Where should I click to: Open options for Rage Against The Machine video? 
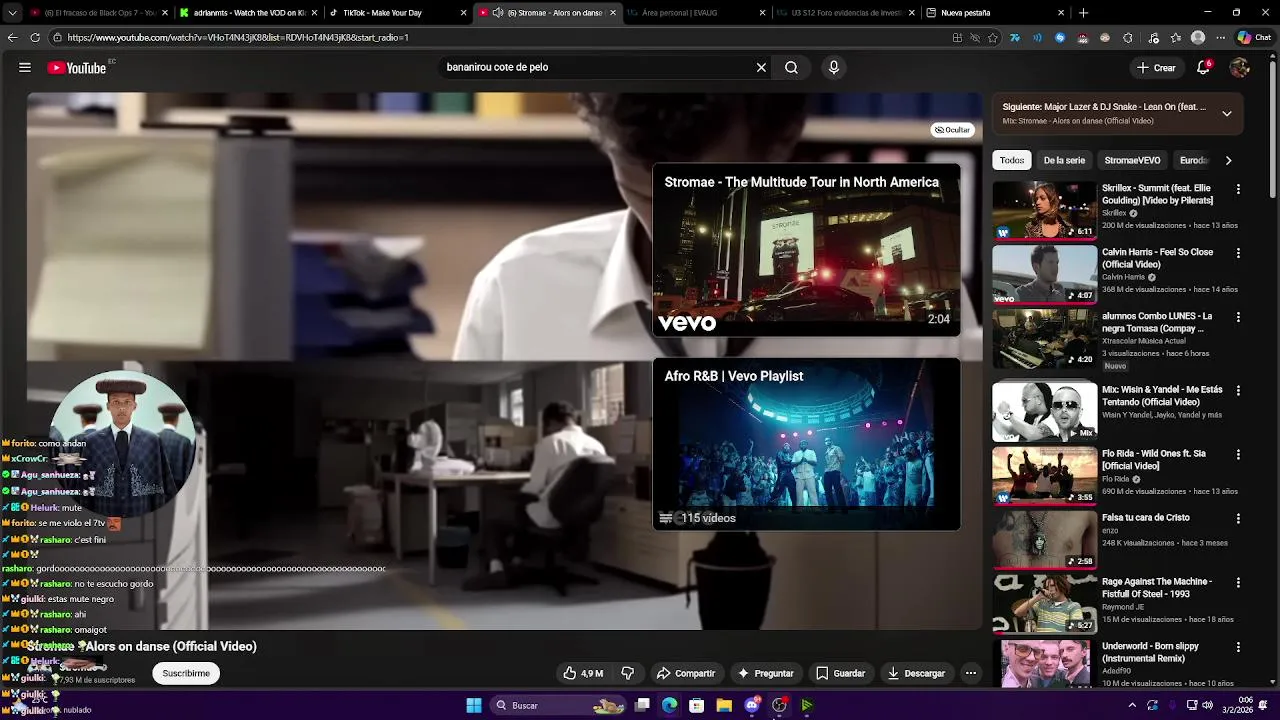click(1238, 582)
